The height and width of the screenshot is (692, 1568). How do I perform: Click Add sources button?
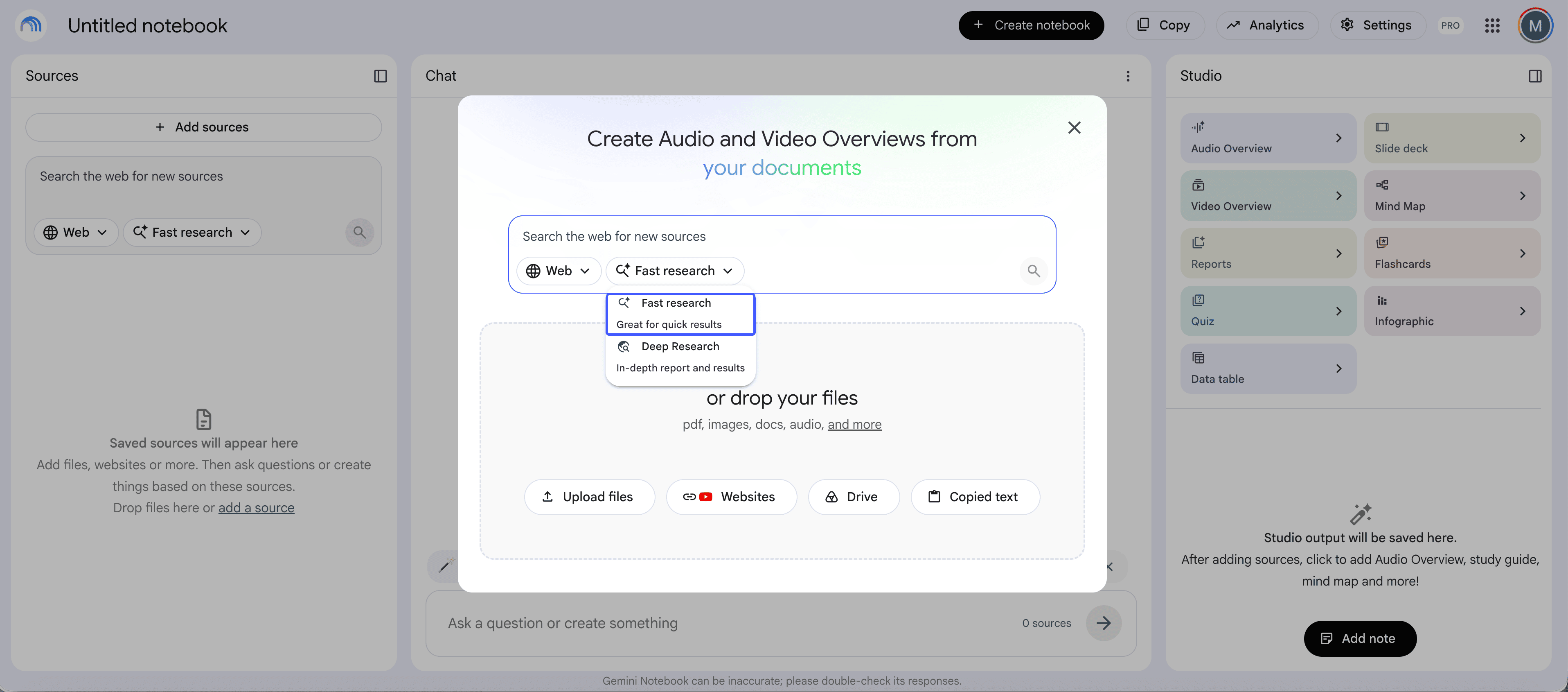pos(203,127)
